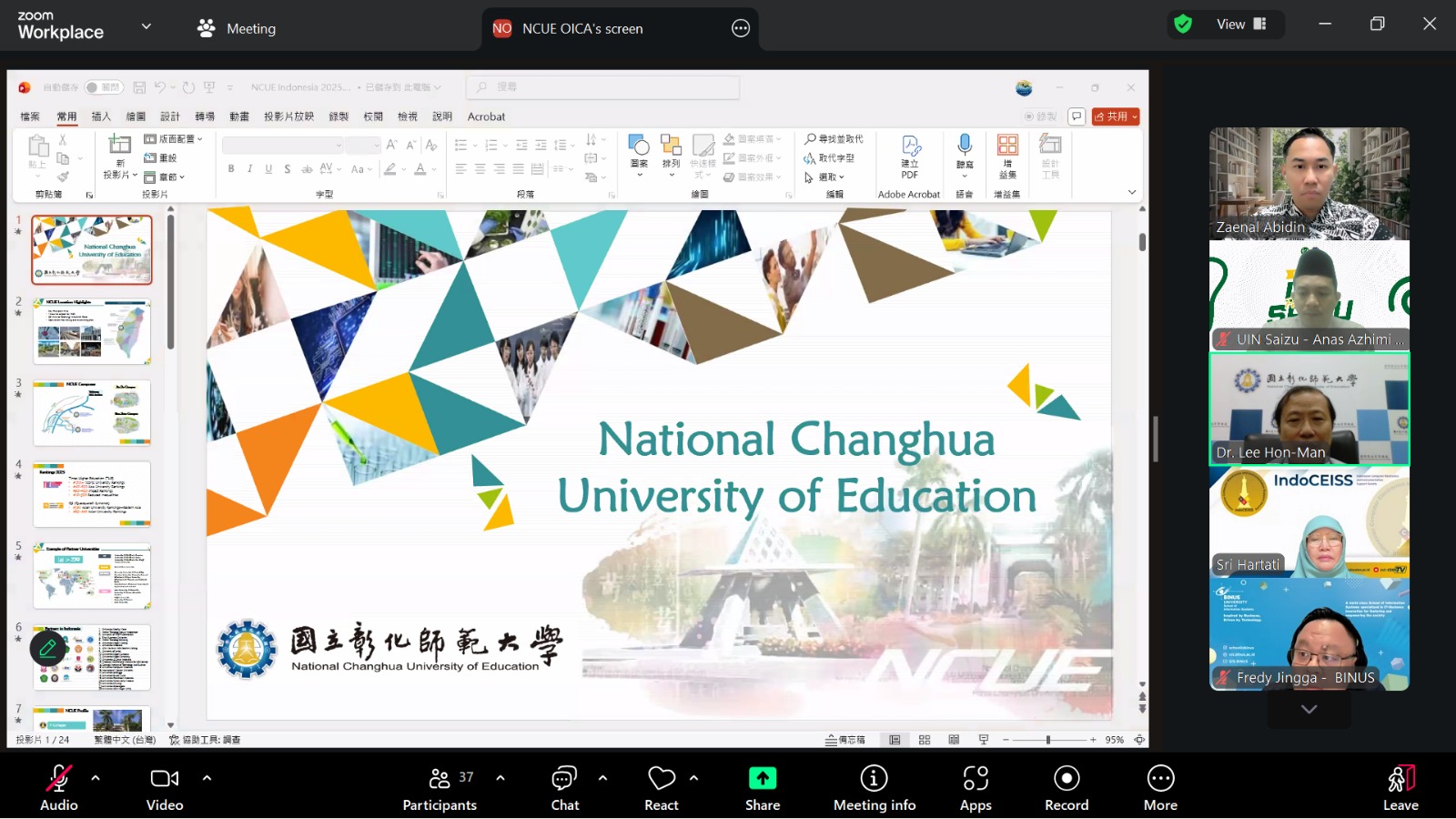Select the Meeting tab
The image size is (1456, 819).
pyautogui.click(x=238, y=28)
